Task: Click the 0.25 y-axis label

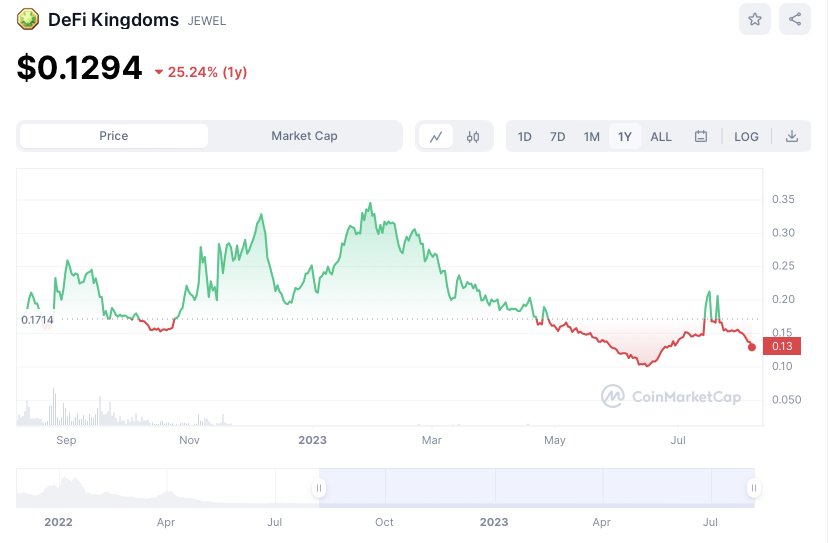Action: [x=783, y=266]
